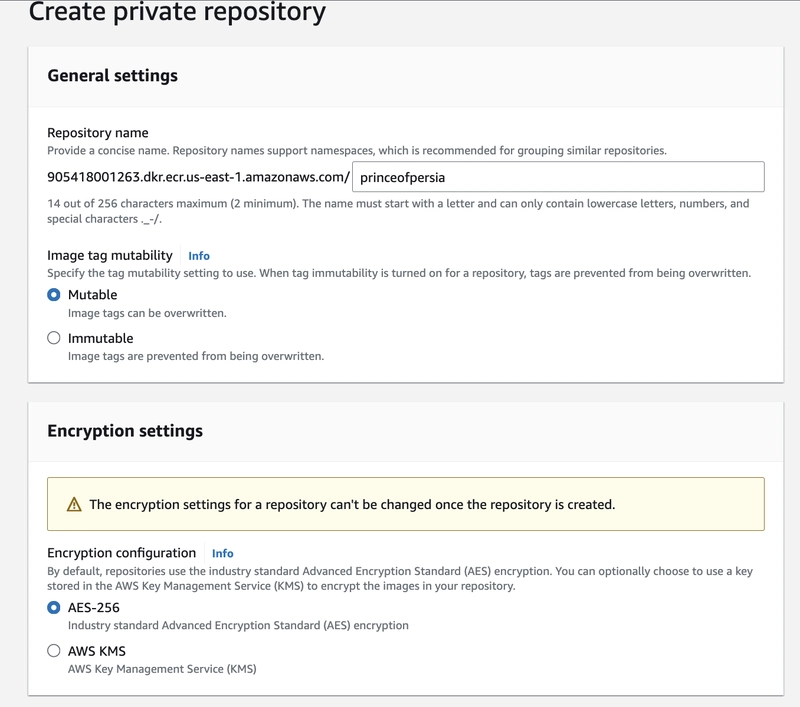Click the encryption settings can't be changed warning text
800x707 pixels.
[351, 505]
